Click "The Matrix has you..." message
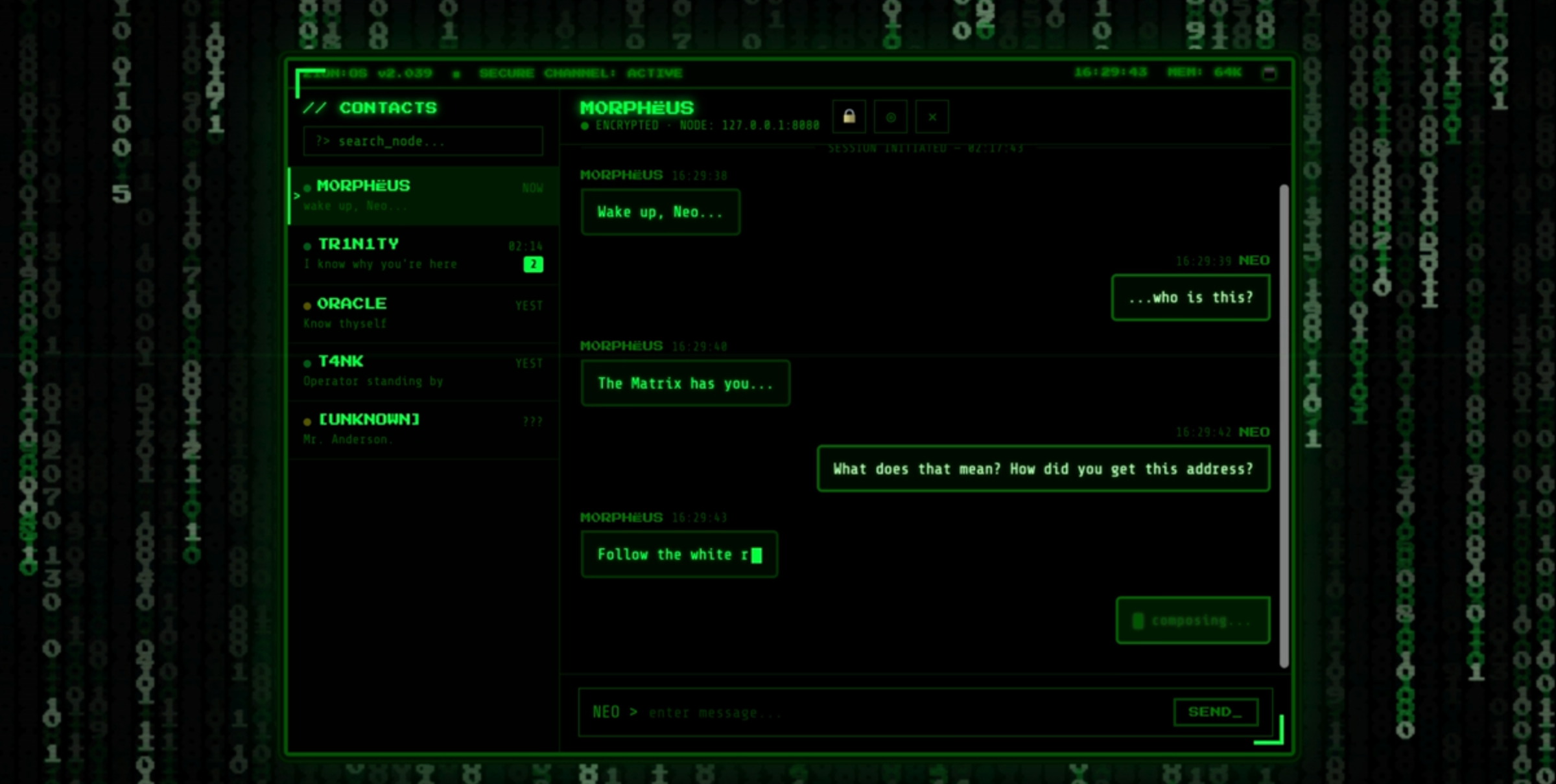Screen dimensions: 1556x784 click(685, 384)
